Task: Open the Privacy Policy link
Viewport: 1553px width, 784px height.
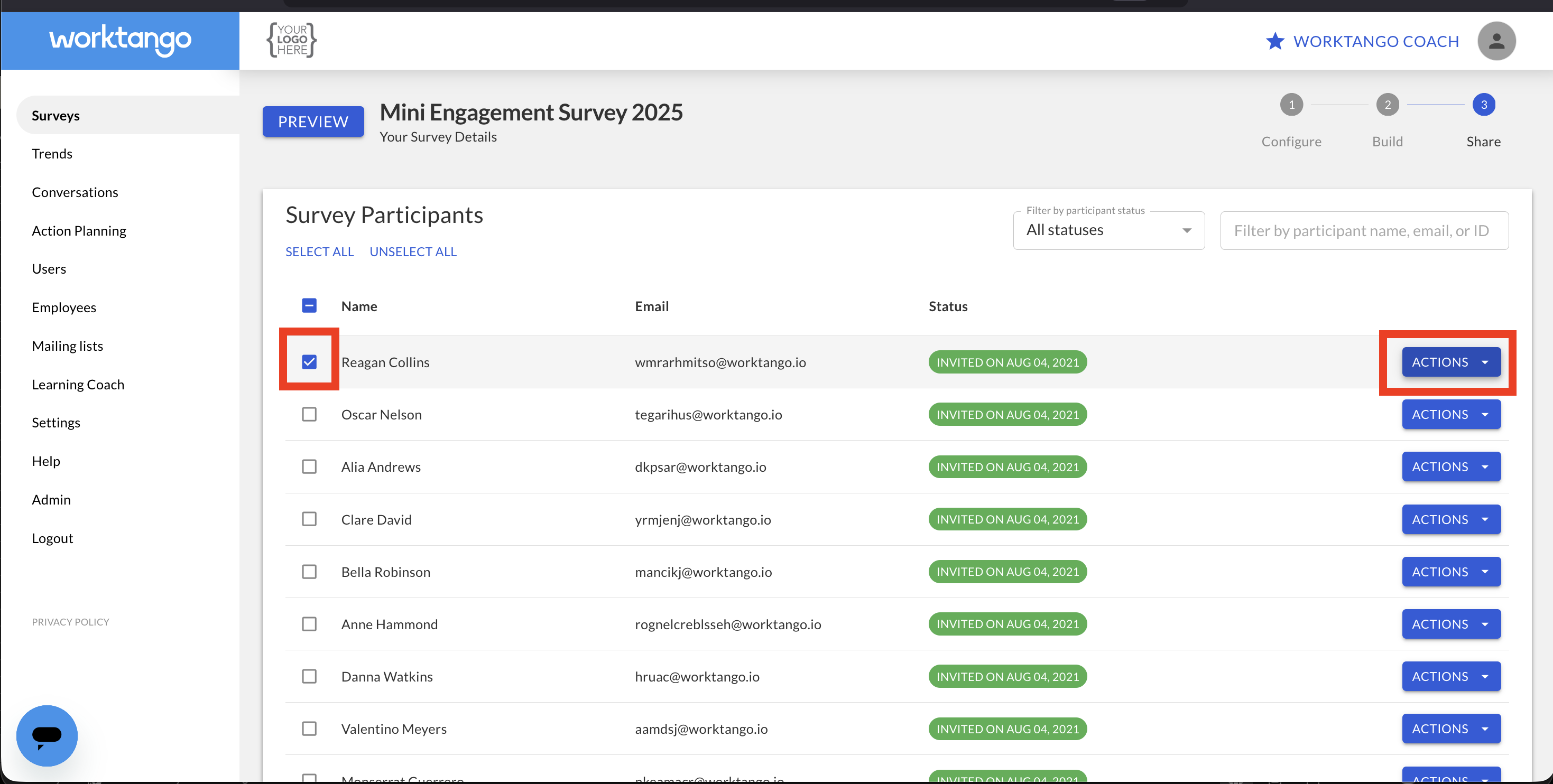Action: pyautogui.click(x=70, y=622)
